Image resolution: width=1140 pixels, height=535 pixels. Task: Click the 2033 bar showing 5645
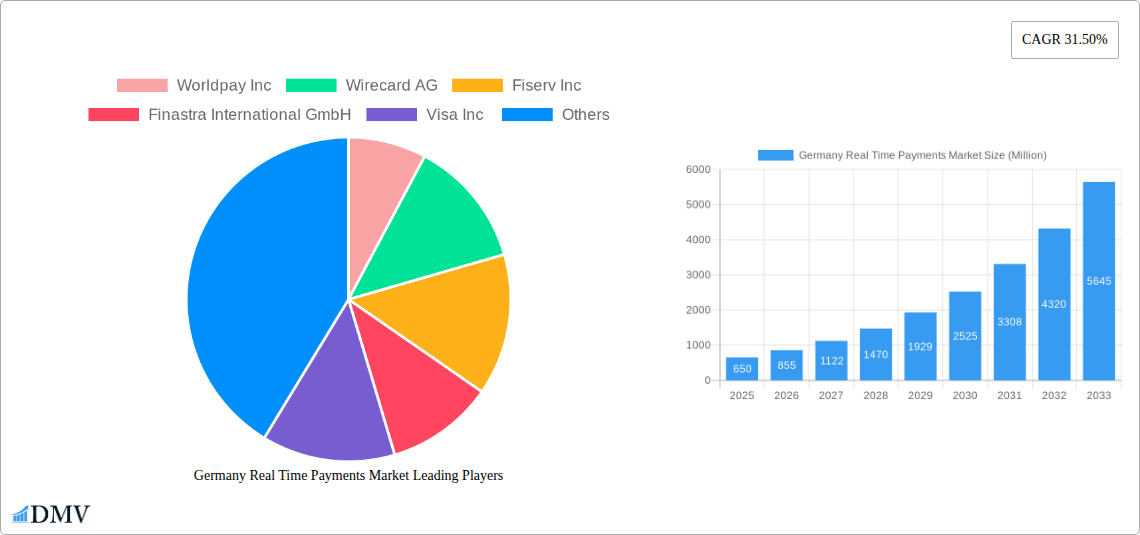coord(1099,281)
